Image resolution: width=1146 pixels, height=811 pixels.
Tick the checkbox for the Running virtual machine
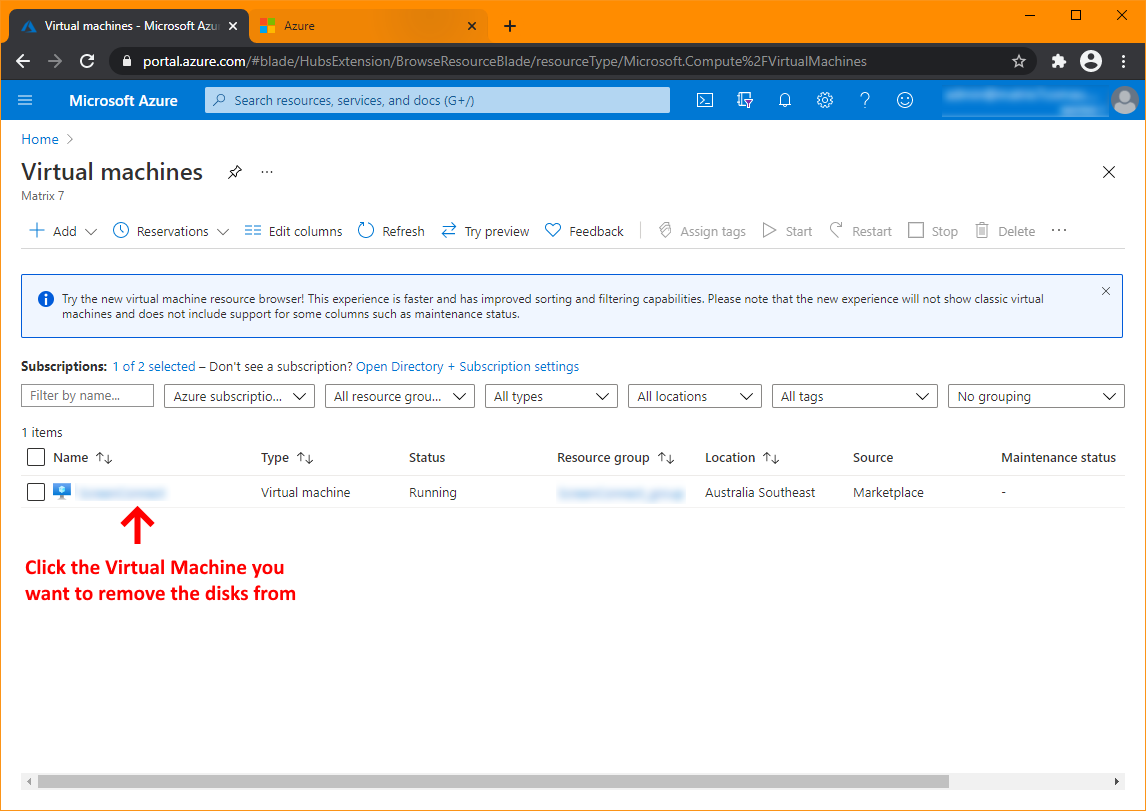[x=36, y=492]
